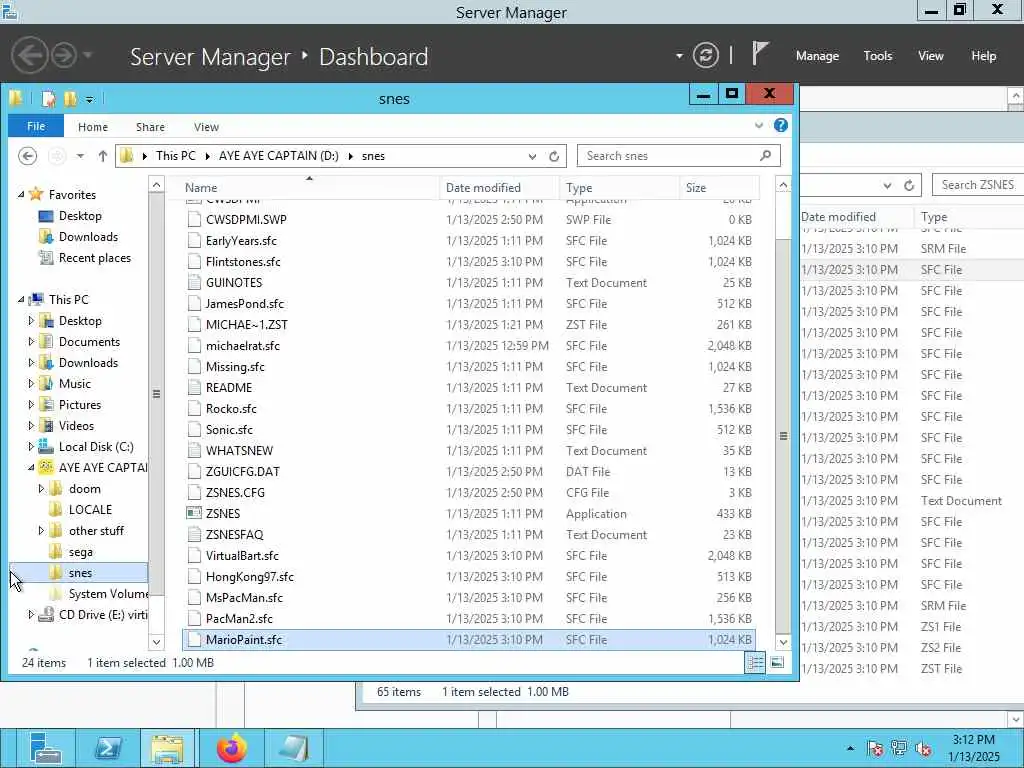The height and width of the screenshot is (768, 1024).
Task: Sort by Date modified column in snes window
Action: click(500, 187)
